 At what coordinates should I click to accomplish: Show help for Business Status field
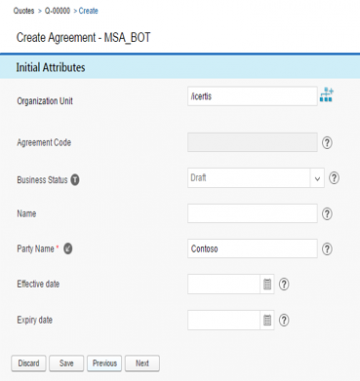coord(334,178)
